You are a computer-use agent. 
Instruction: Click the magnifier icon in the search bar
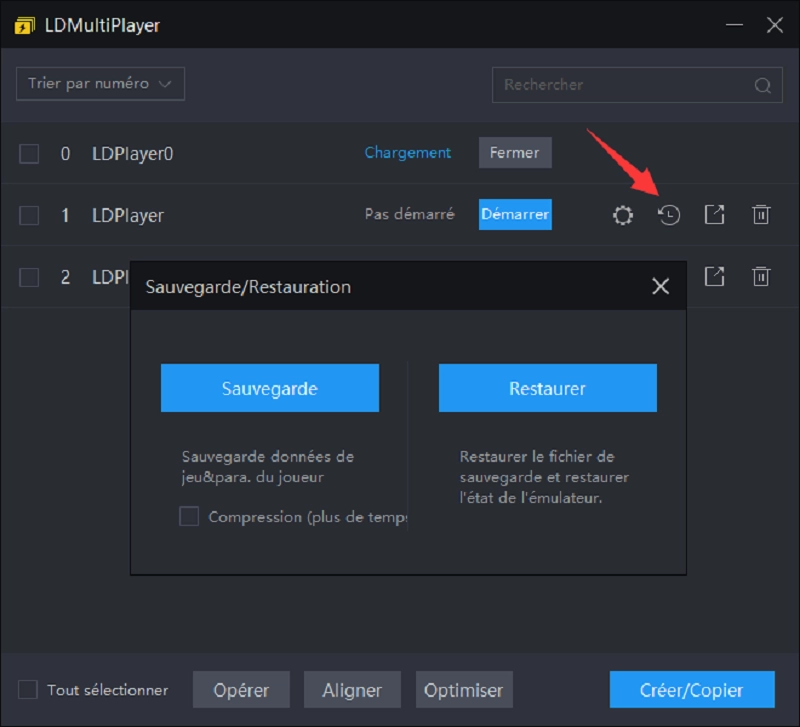coord(760,85)
